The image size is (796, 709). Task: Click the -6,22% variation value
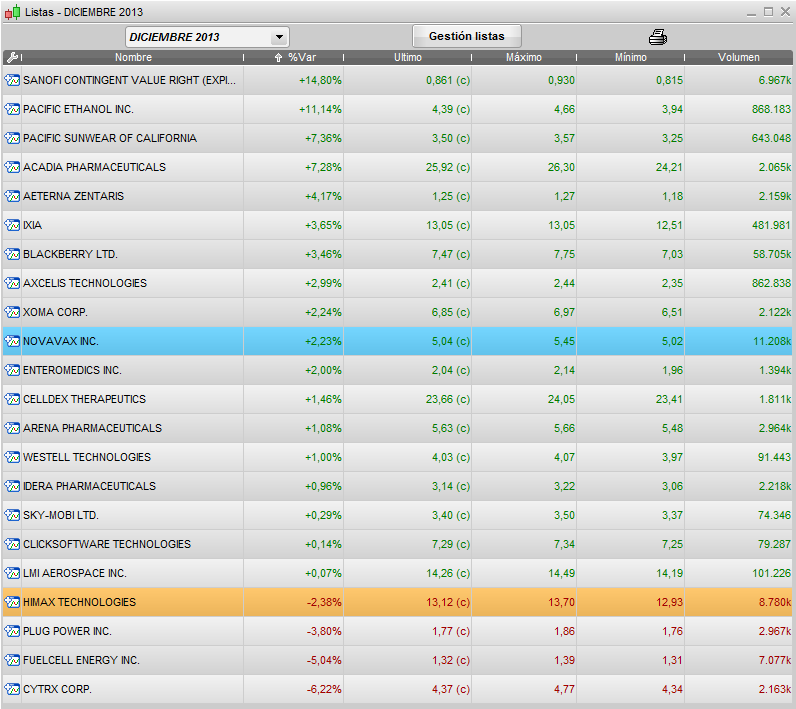[x=324, y=689]
